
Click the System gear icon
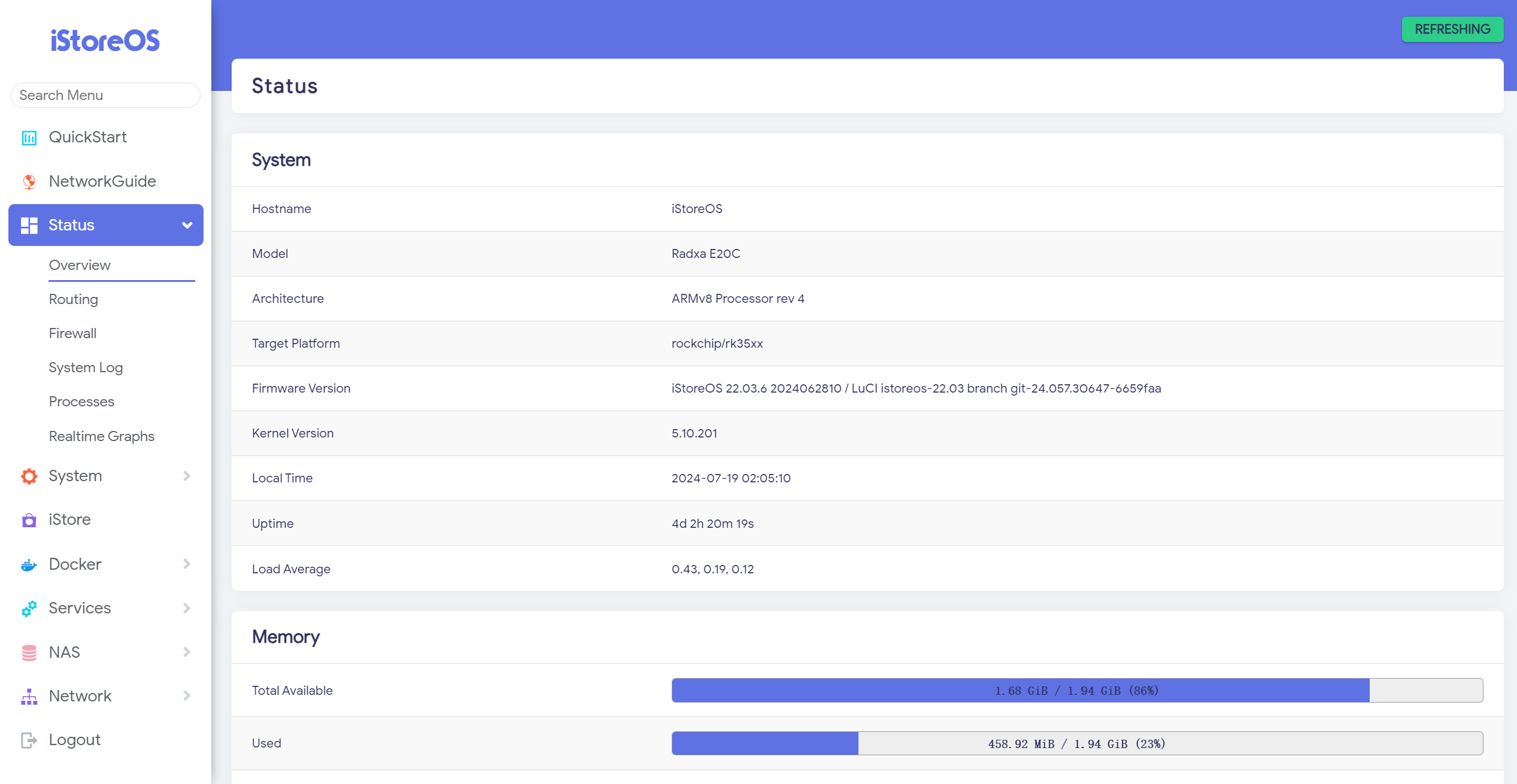click(x=29, y=476)
